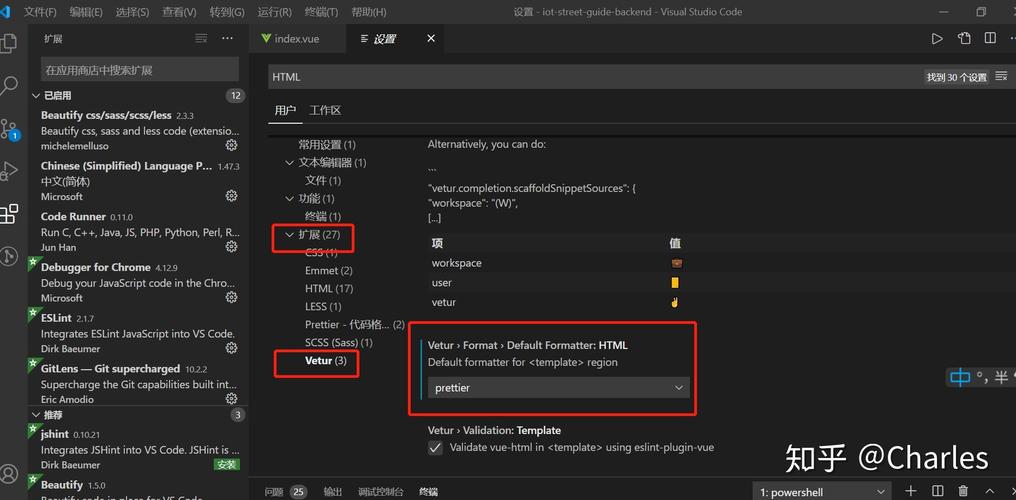Open gear menu for ESLint extension
1016x500 pixels.
231,348
